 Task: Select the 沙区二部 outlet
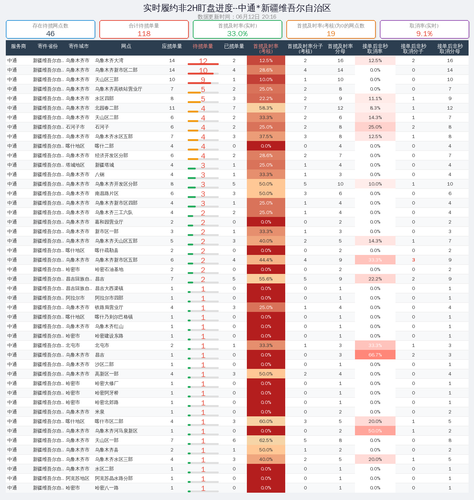(104, 365)
